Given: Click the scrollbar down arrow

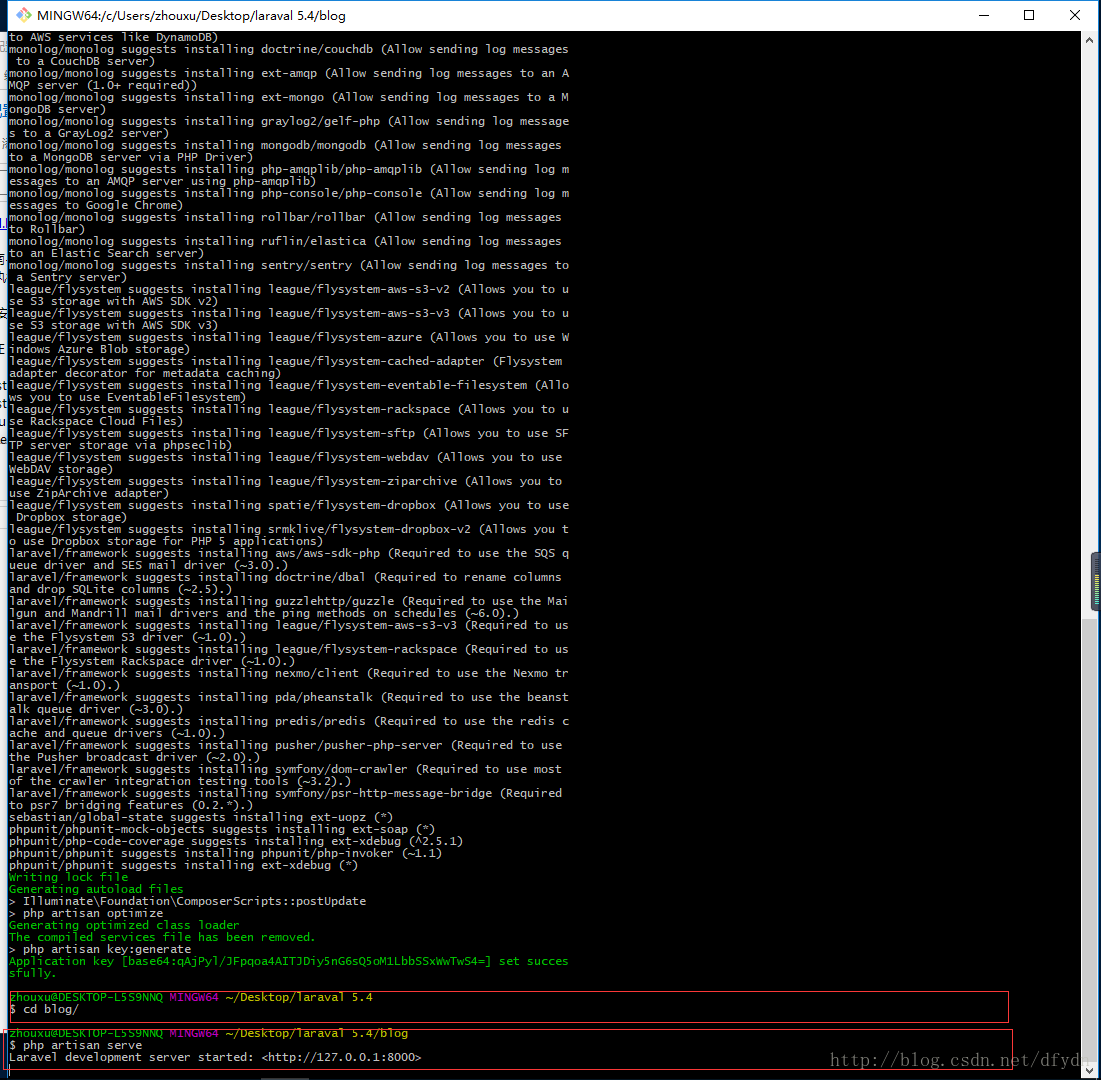Looking at the screenshot, I should click(x=1089, y=1069).
